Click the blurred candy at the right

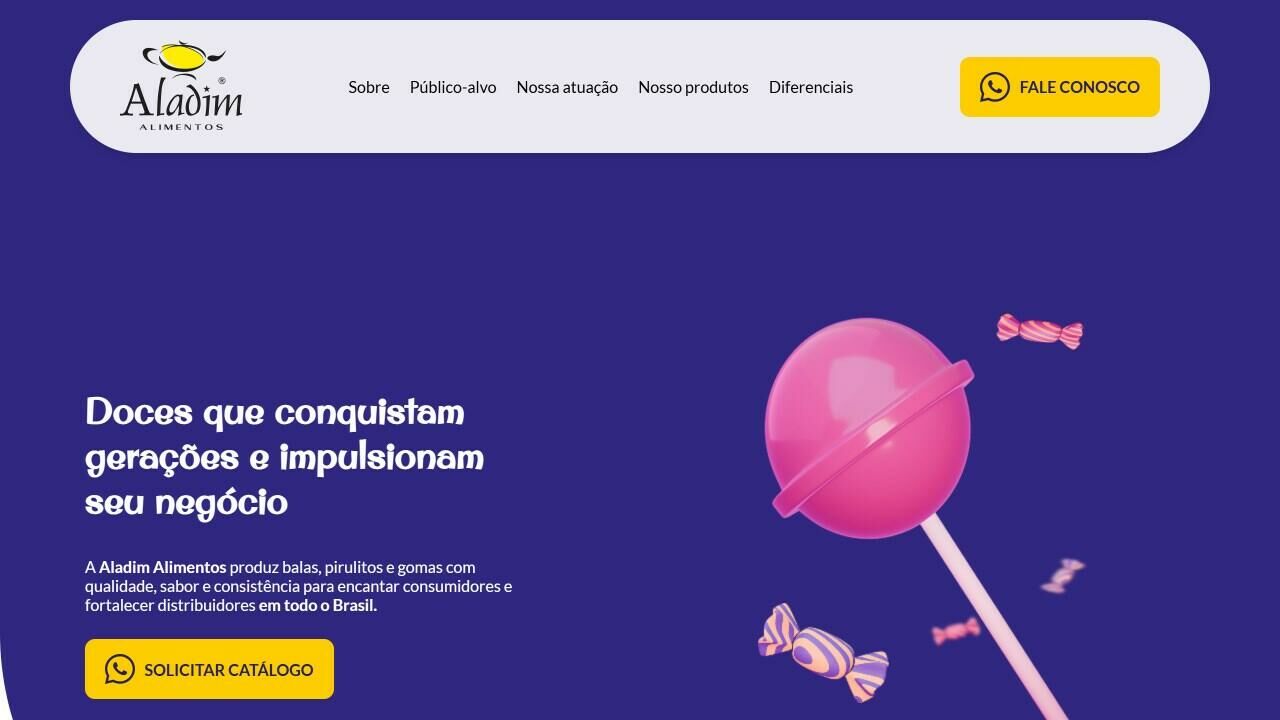(x=1063, y=575)
